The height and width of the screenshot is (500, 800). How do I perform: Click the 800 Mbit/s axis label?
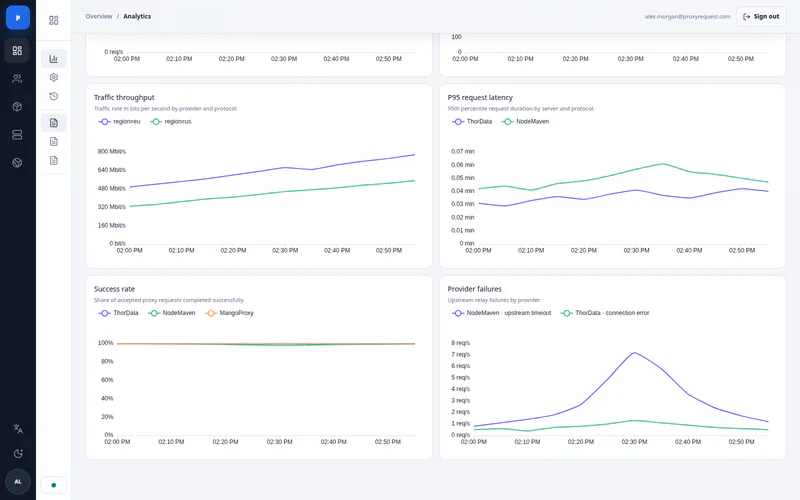pos(112,152)
